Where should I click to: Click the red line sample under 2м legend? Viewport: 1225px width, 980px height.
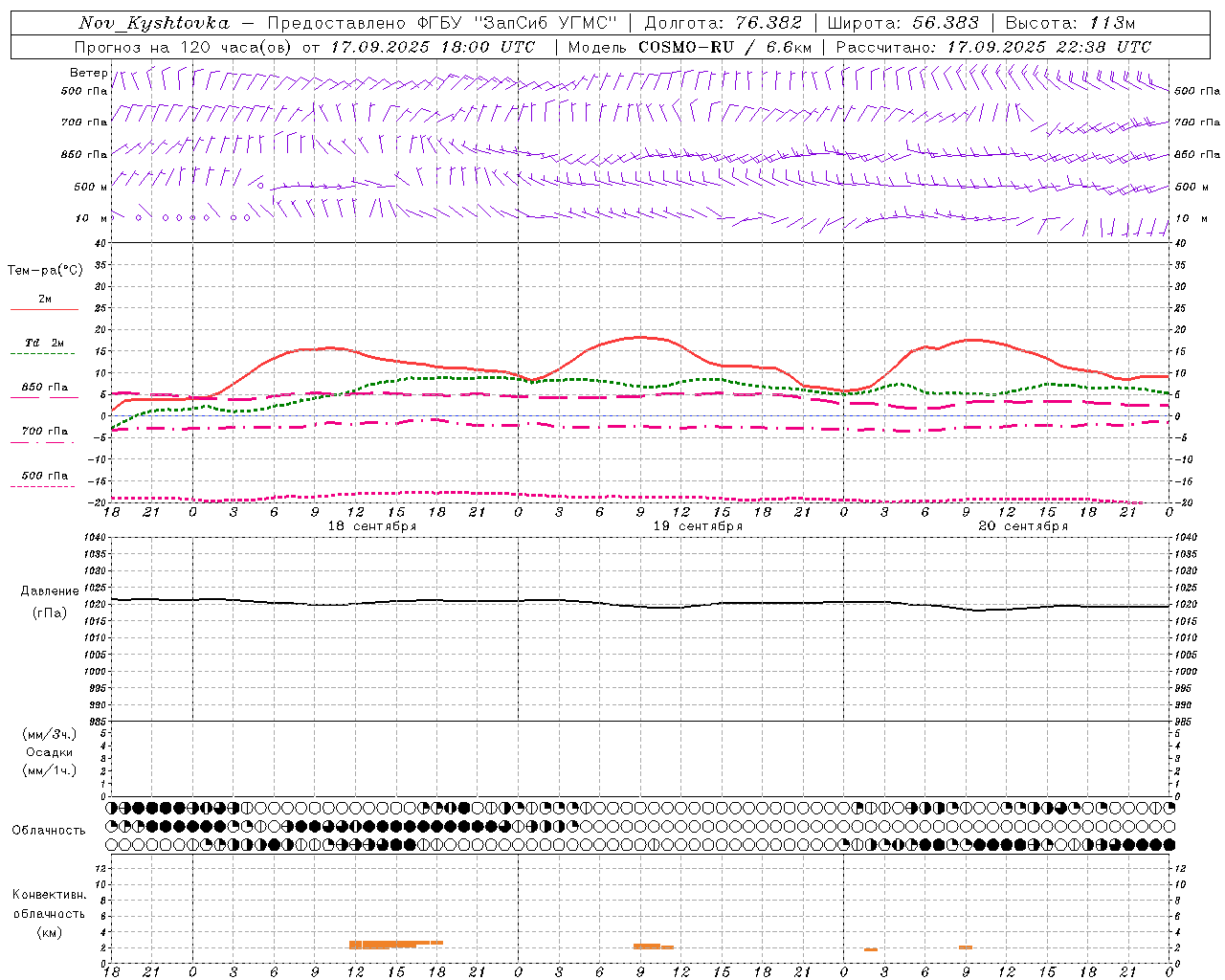(44, 310)
